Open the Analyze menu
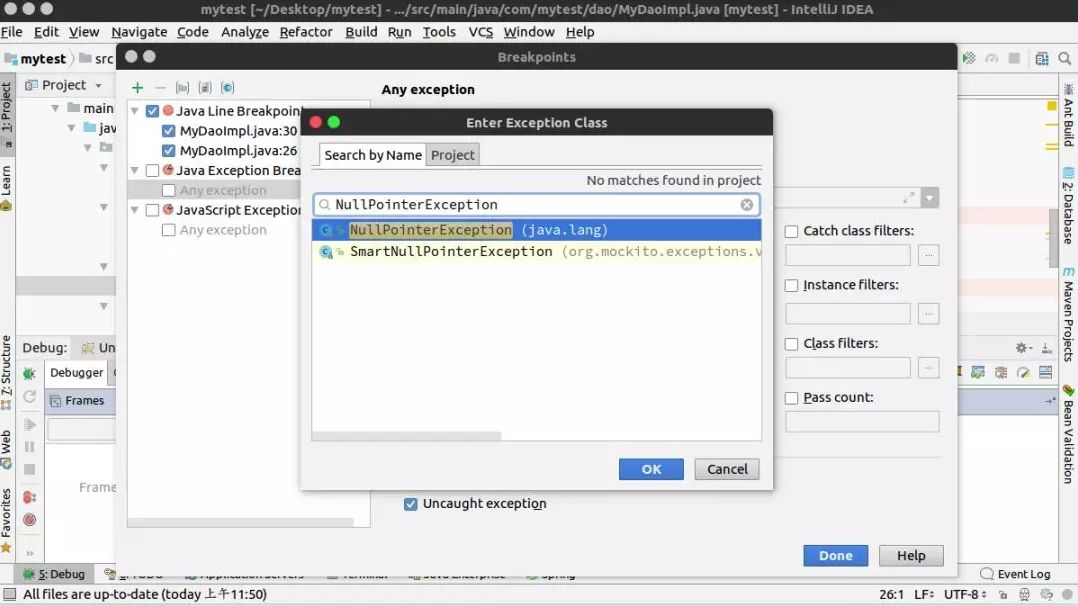The width and height of the screenshot is (1078, 606). [x=245, y=32]
